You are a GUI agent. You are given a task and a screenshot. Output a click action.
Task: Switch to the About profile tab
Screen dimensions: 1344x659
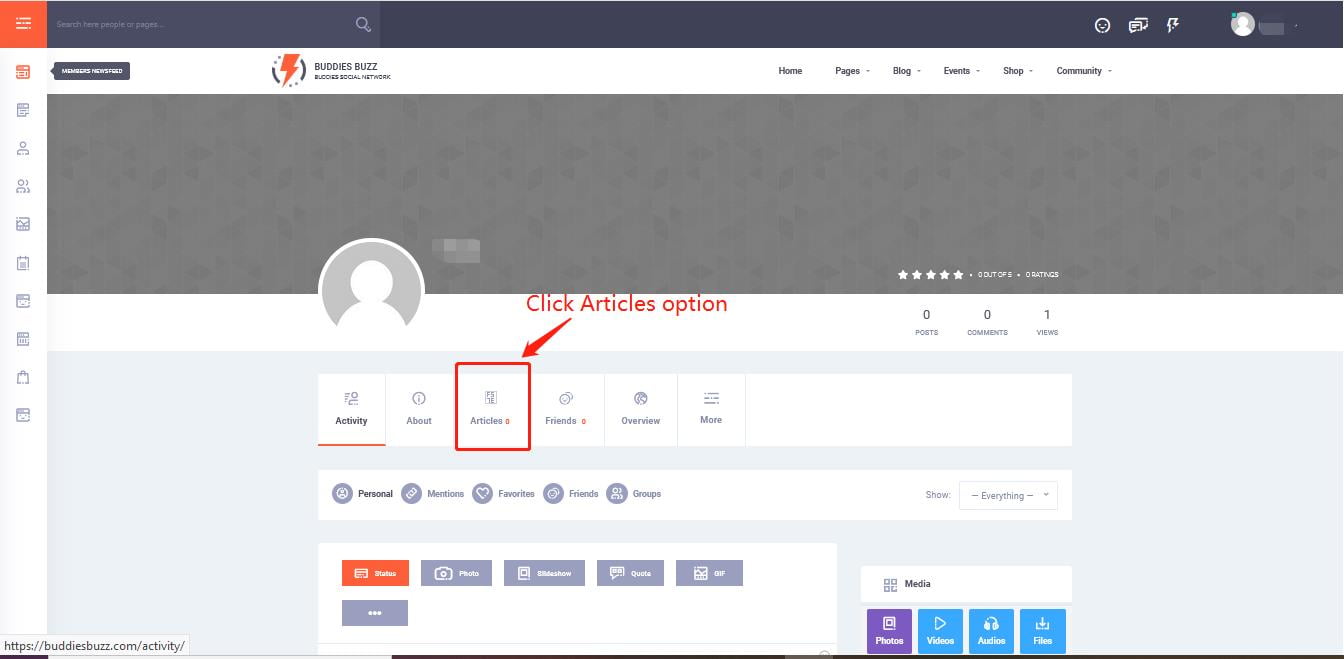(419, 408)
